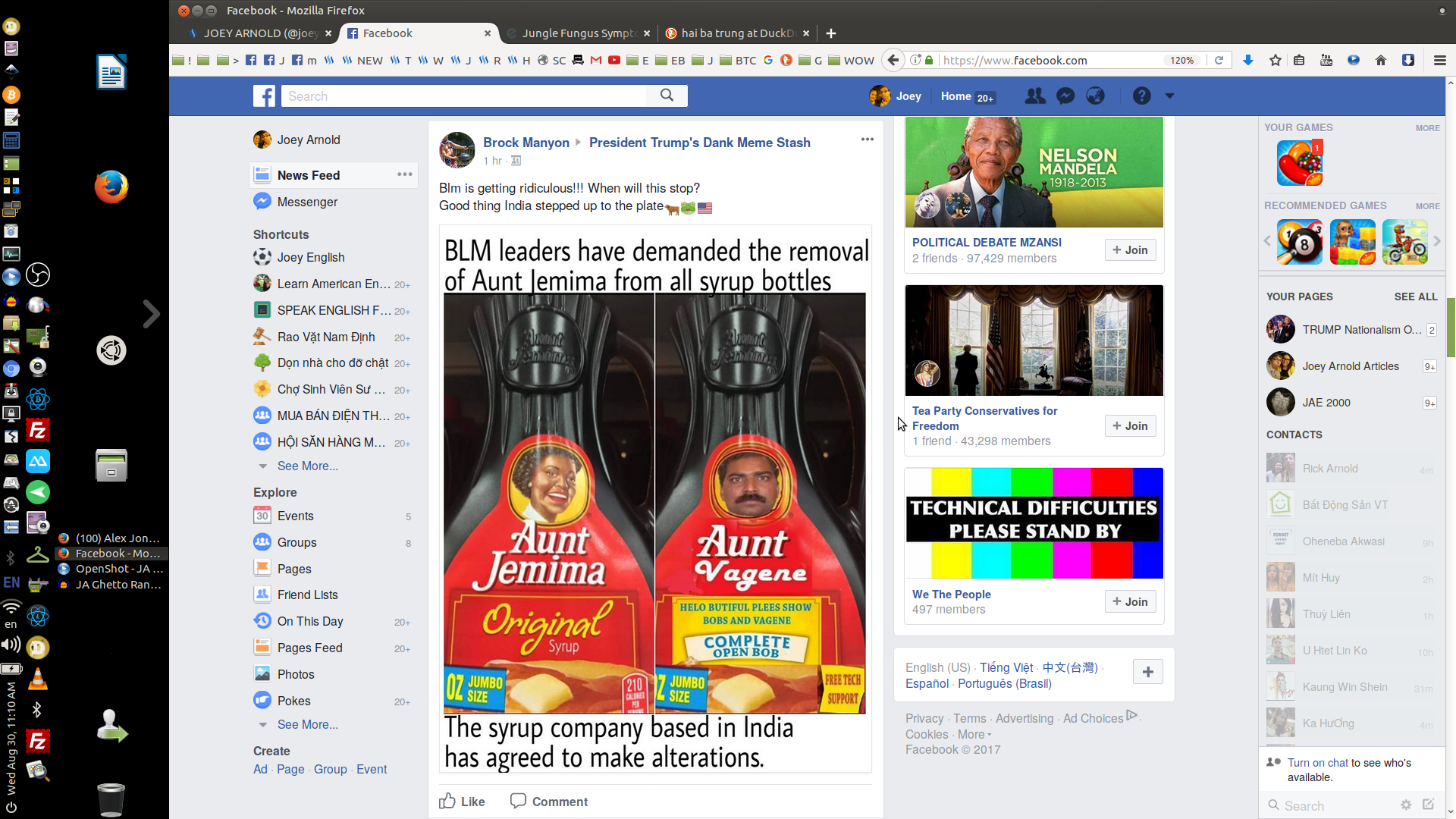This screenshot has width=1456, height=819.
Task: Open post options three-dot menu
Action: (868, 140)
